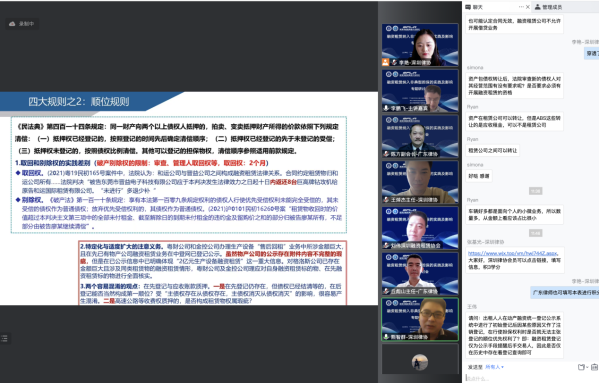599x383 pixels.
Task: Click the shared slide title 四大规则之2
Action: click(79, 102)
